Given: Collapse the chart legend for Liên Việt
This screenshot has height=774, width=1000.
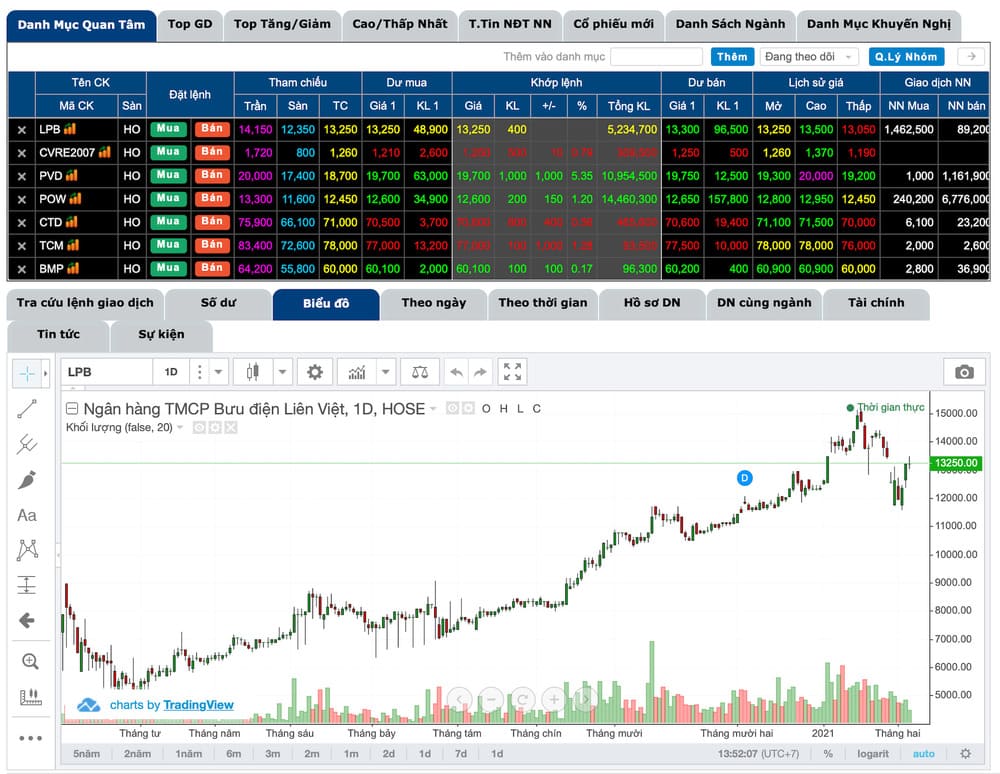Looking at the screenshot, I should tap(72, 409).
